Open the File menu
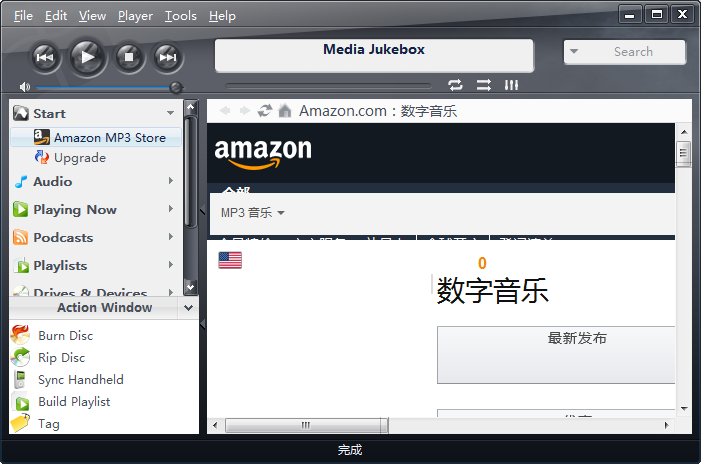The width and height of the screenshot is (701, 464). tap(23, 16)
